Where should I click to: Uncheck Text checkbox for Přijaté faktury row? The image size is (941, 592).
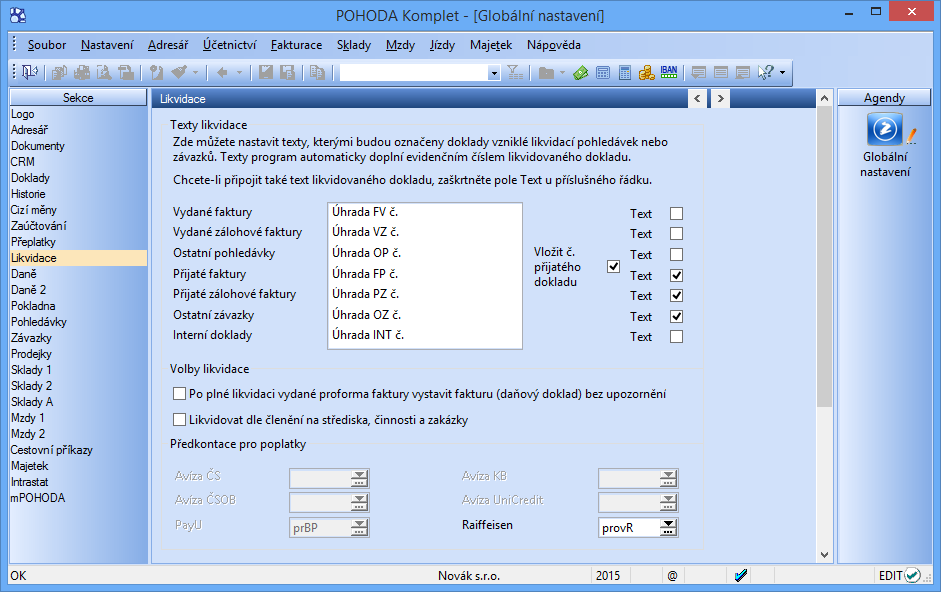click(x=676, y=276)
